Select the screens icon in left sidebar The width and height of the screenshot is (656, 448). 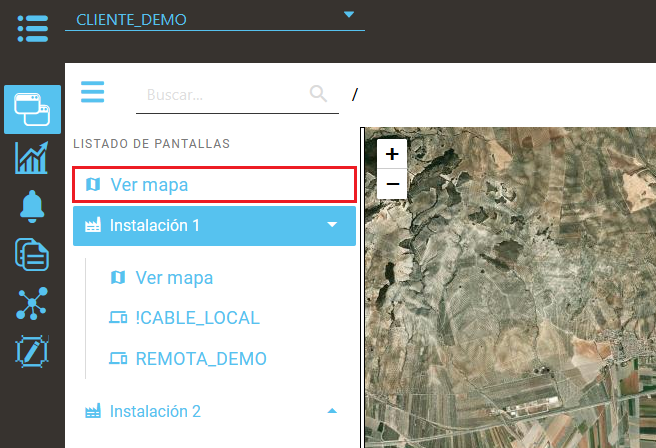click(x=32, y=109)
